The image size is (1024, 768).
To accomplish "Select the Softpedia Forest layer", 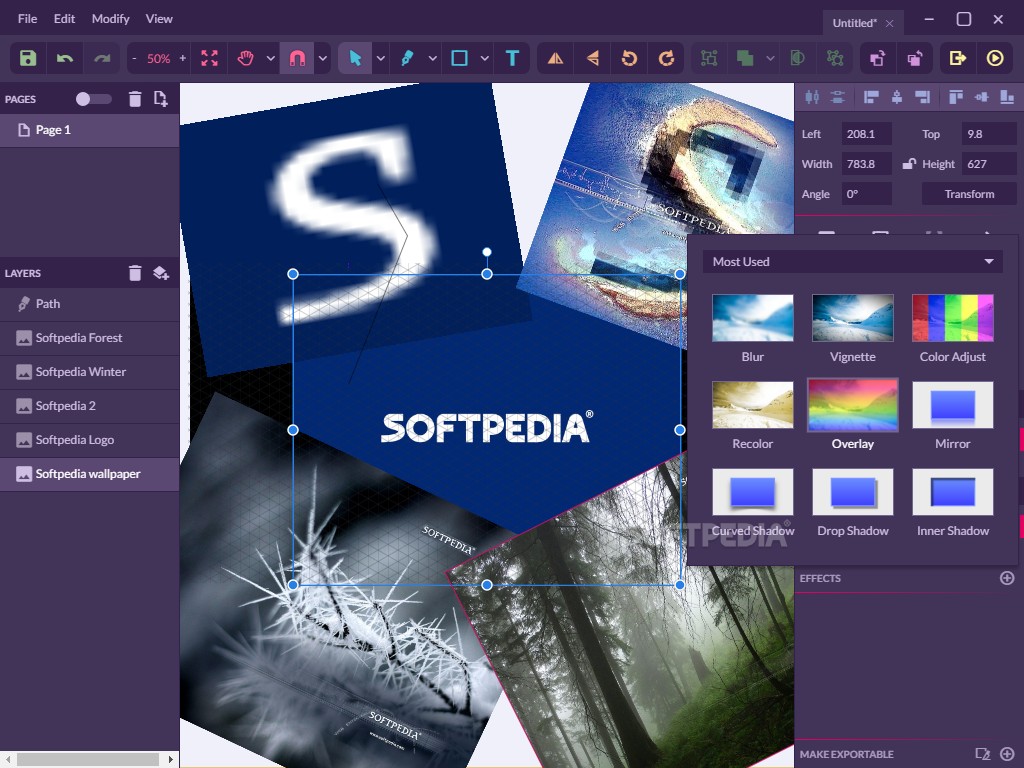I will pyautogui.click(x=89, y=338).
